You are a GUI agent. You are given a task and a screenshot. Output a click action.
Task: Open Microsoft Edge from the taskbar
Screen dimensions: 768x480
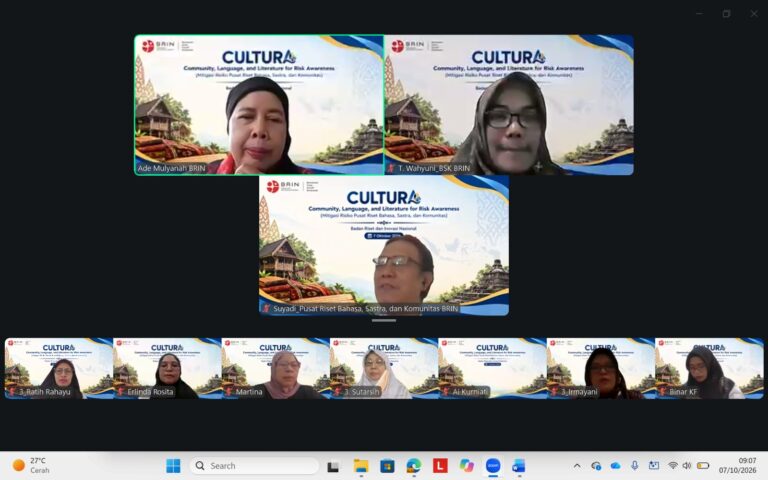point(414,466)
